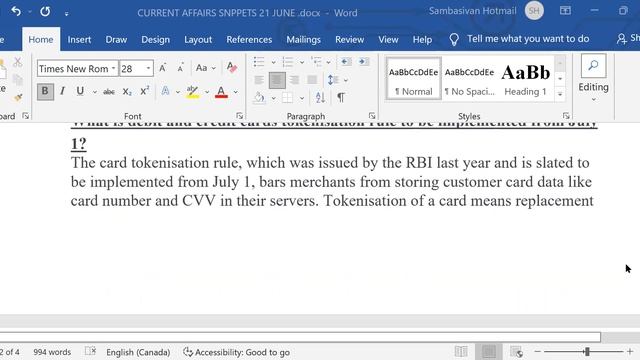Open the Design tab

click(156, 40)
